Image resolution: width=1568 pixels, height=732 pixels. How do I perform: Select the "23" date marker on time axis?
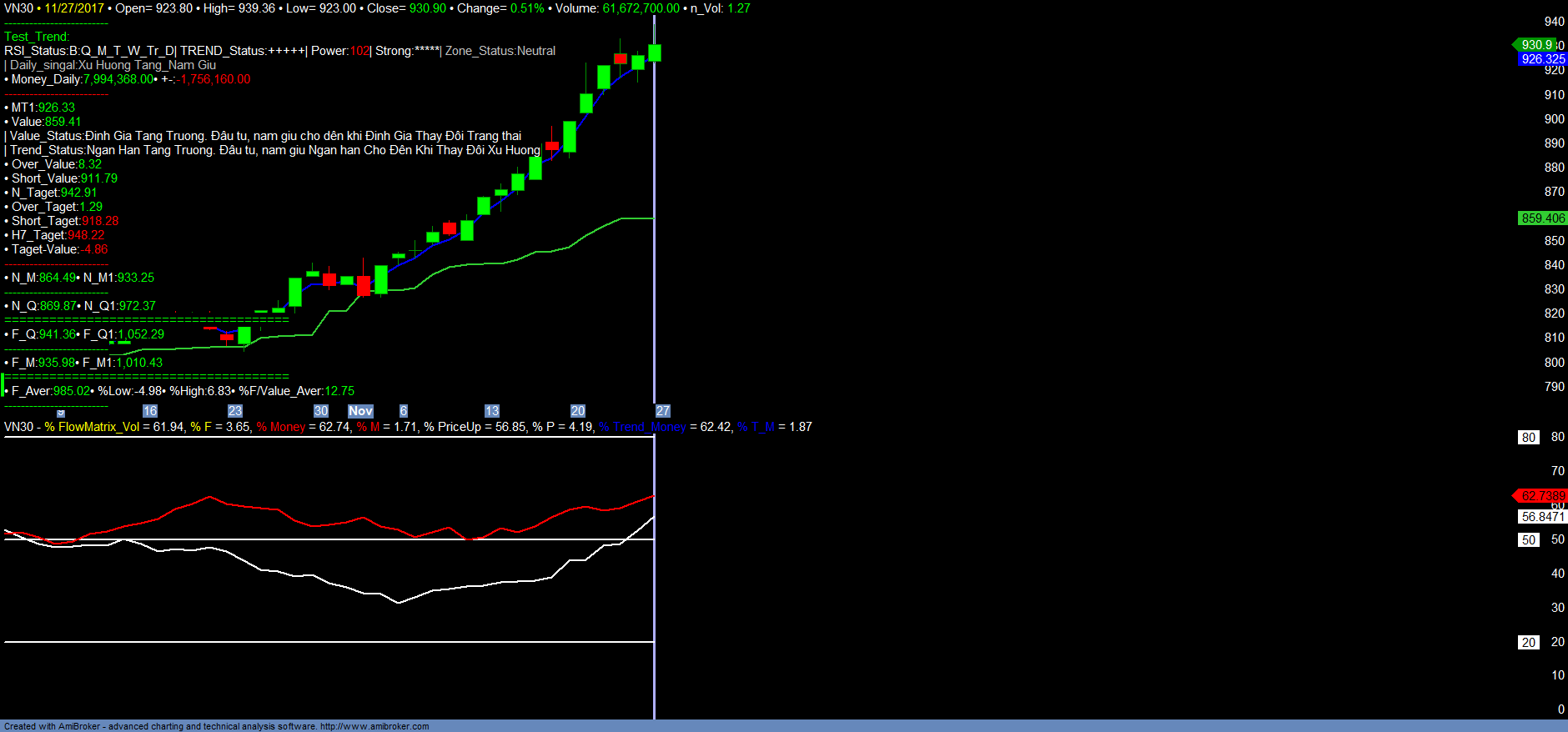click(x=235, y=411)
